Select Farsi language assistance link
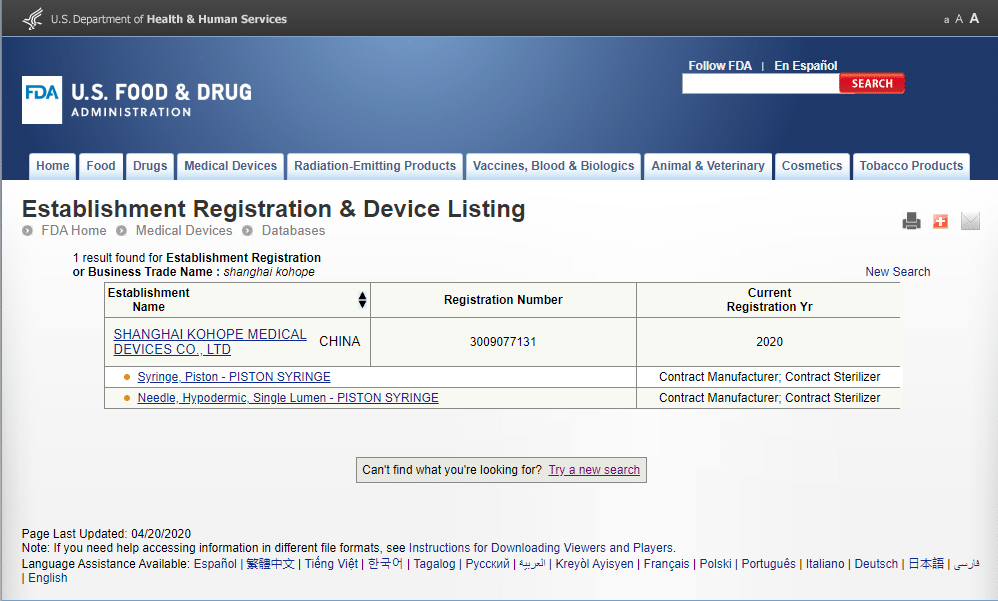The height and width of the screenshot is (601, 998). (966, 564)
